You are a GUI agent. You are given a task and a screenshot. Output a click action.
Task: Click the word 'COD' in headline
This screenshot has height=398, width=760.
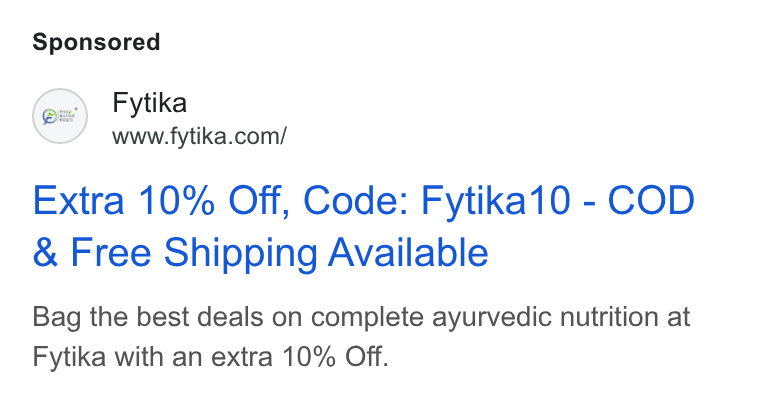(651, 200)
